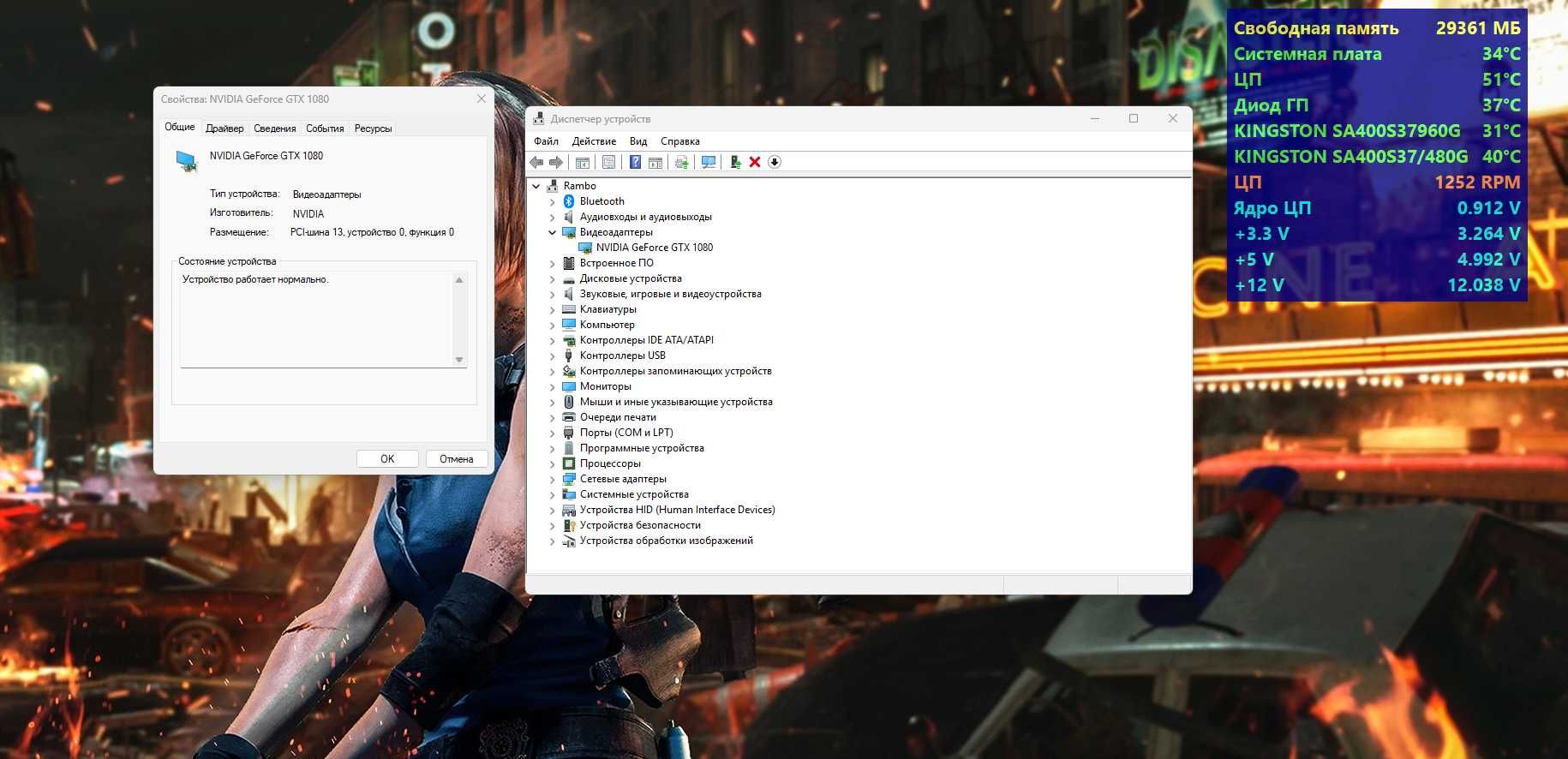The image size is (1568, 759).
Task: Click inside the Состояние устройства text box
Action: pyautogui.click(x=316, y=320)
